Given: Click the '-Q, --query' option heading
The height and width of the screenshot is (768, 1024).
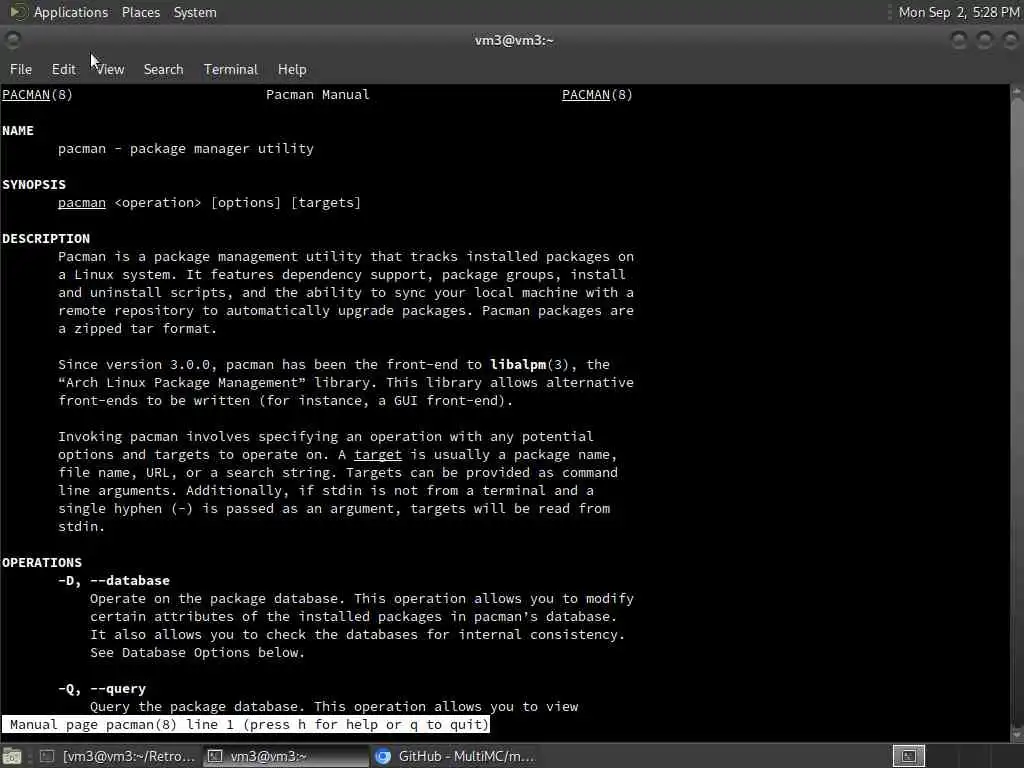Looking at the screenshot, I should (102, 688).
